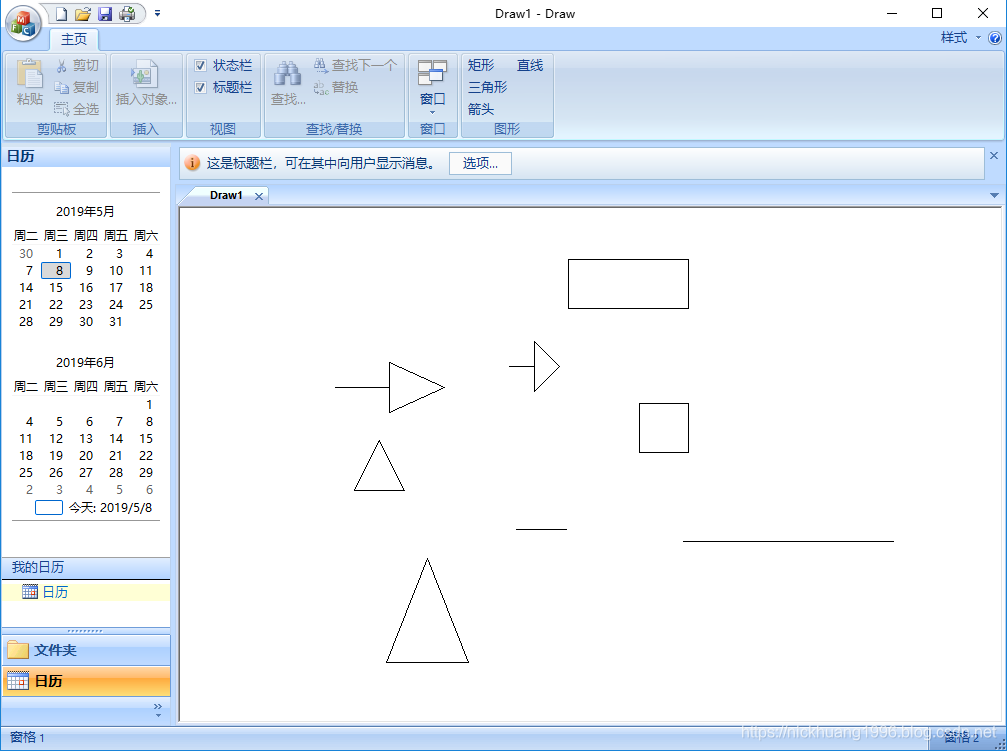Open the Calendar (日历) pane button
This screenshot has height=751, width=1007.
(86, 682)
